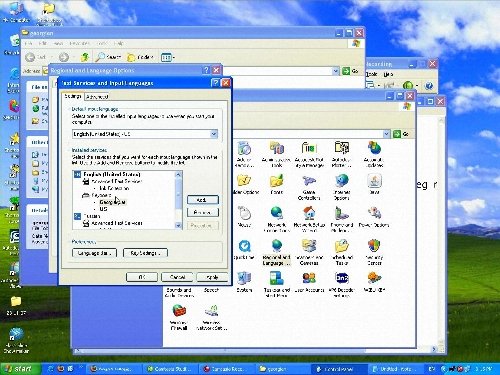Open Help menu in the Recording window

pyautogui.click(x=388, y=74)
